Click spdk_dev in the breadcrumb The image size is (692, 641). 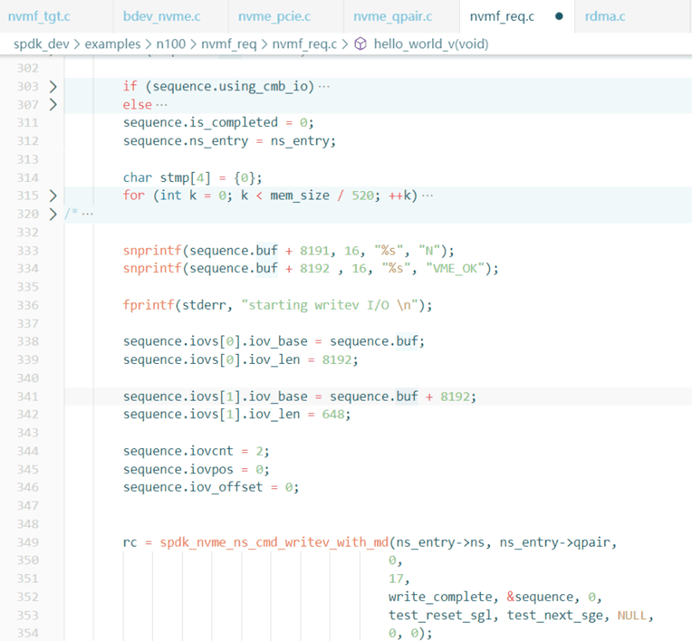point(41,44)
